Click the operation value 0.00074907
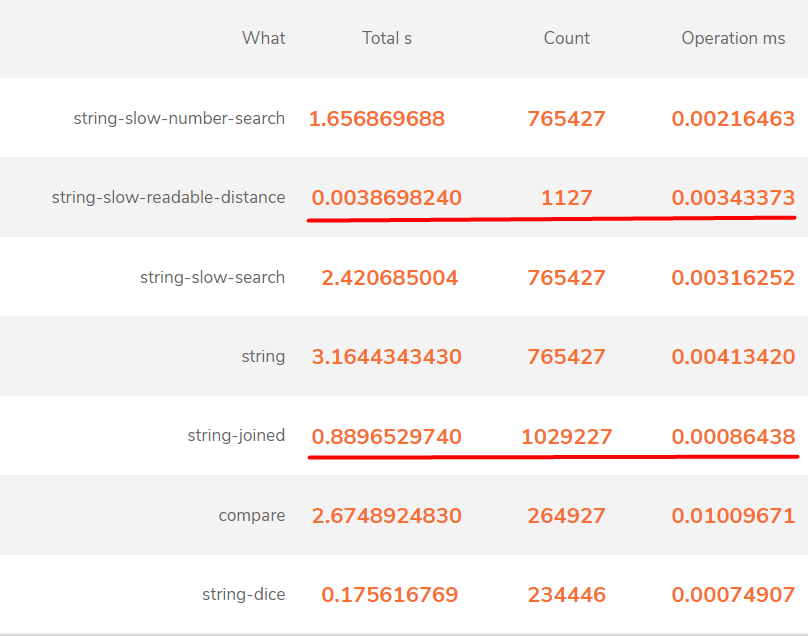 tap(733, 595)
